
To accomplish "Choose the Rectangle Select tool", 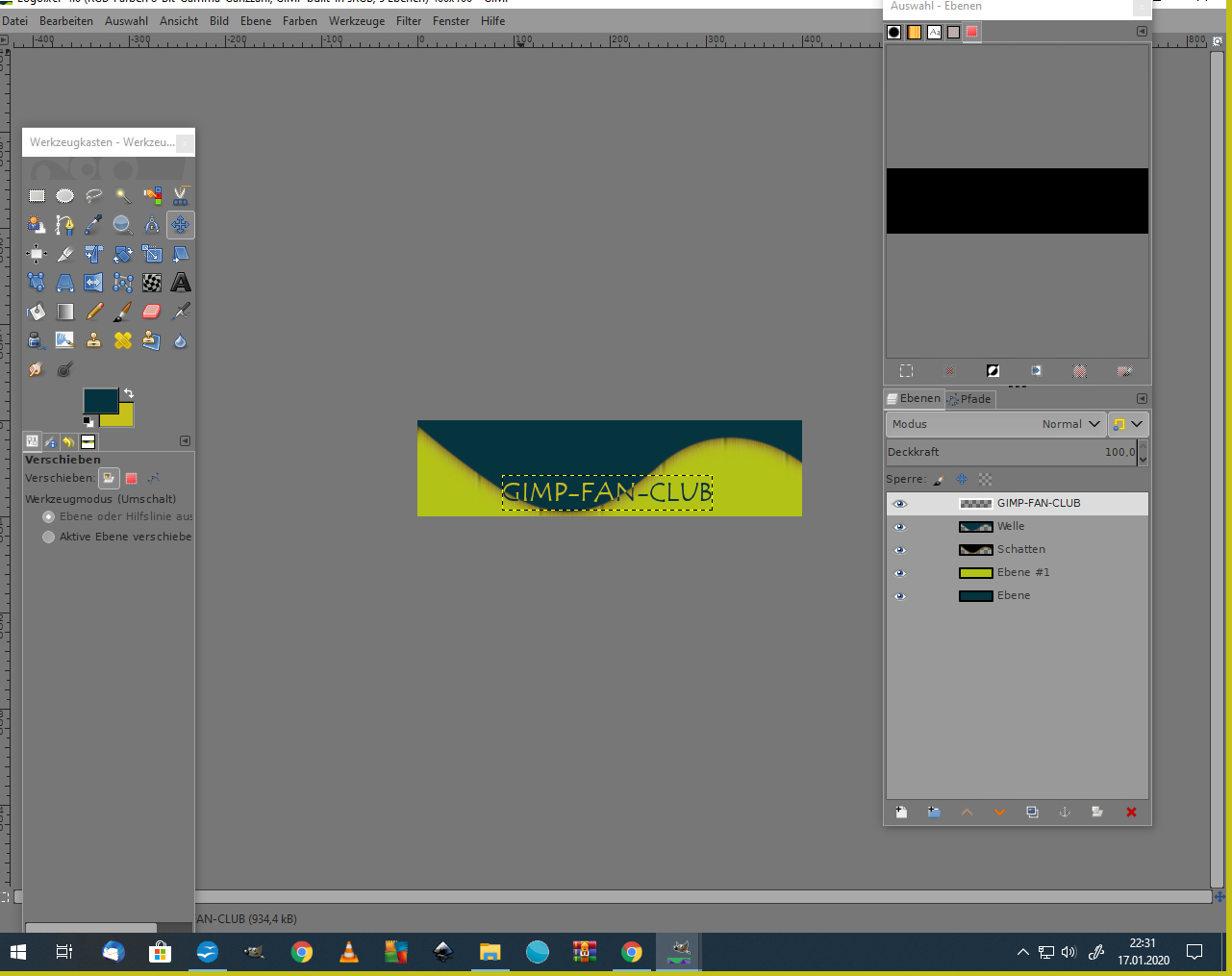I will click(37, 196).
